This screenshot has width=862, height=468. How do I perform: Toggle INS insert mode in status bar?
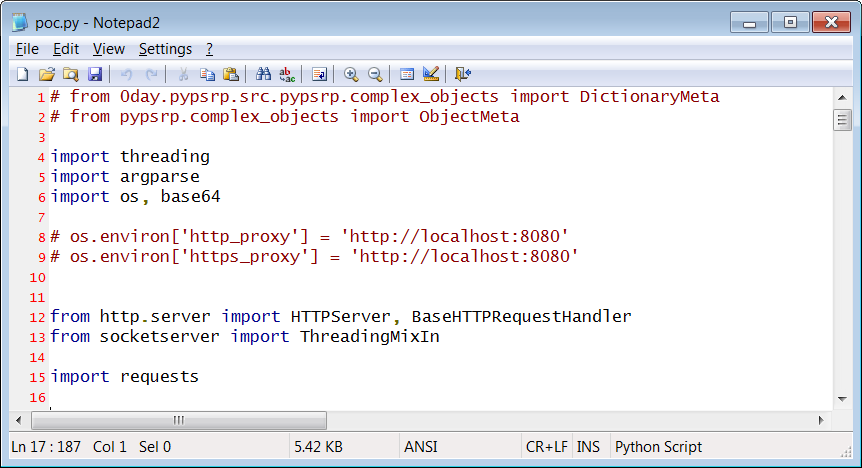(x=589, y=447)
